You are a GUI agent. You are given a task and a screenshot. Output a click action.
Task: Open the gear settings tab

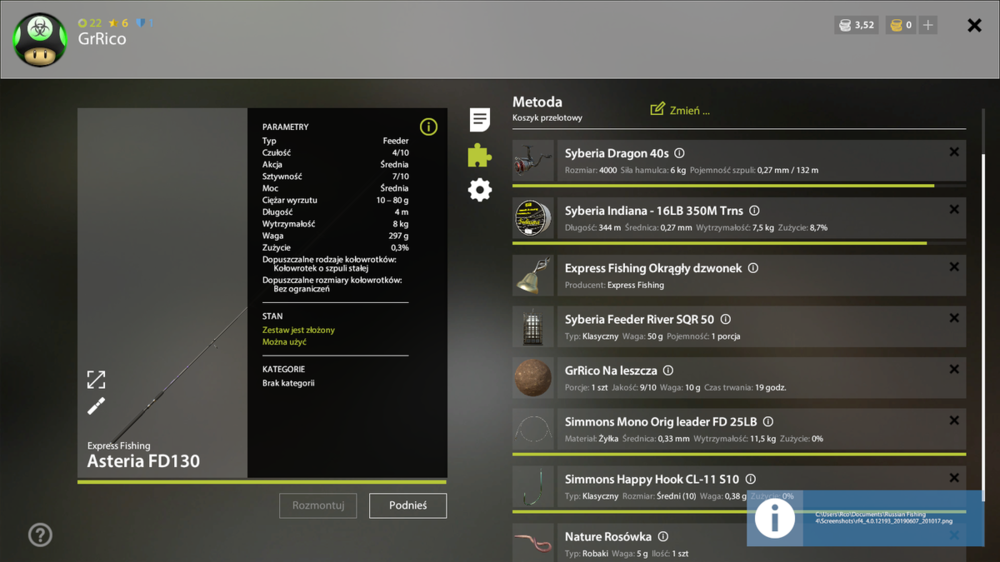pyautogui.click(x=480, y=190)
